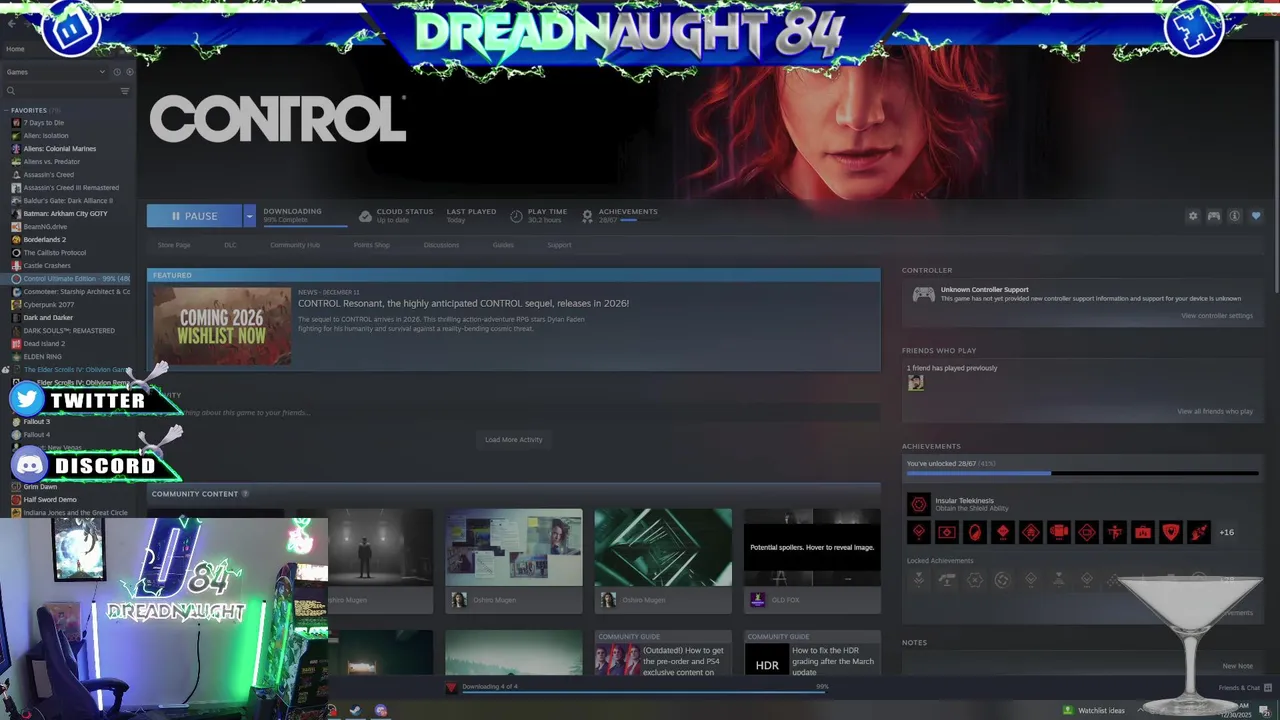Select Alien: Isolation in library
Image resolution: width=1280 pixels, height=720 pixels.
pos(46,136)
